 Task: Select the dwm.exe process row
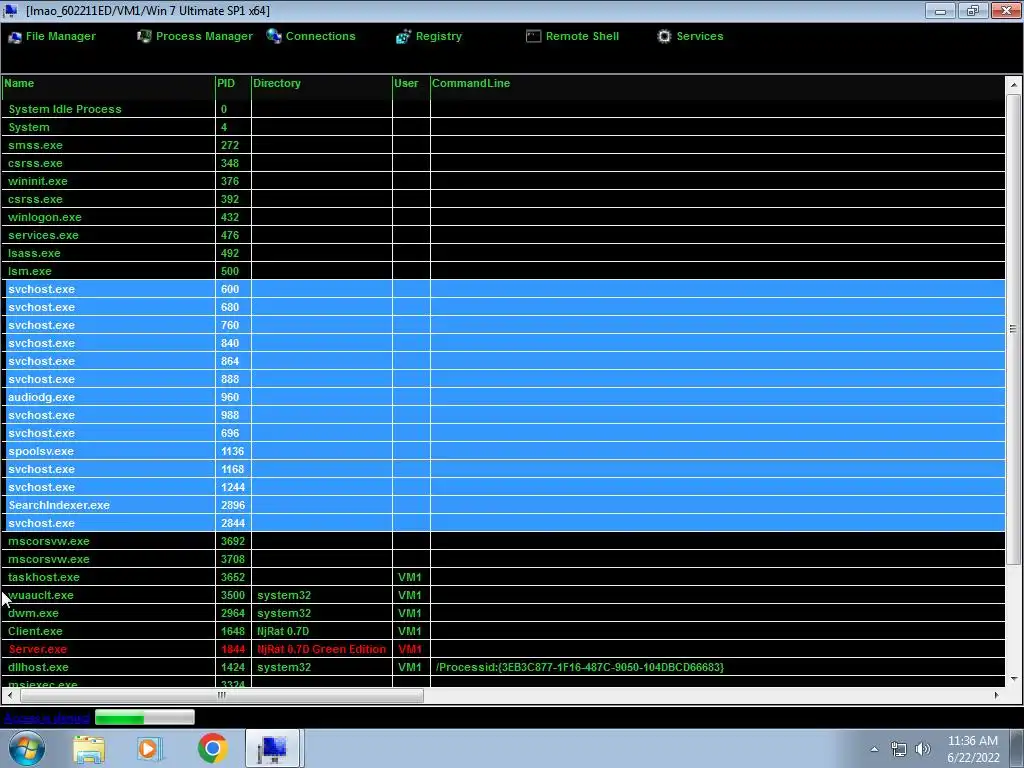[503, 613]
